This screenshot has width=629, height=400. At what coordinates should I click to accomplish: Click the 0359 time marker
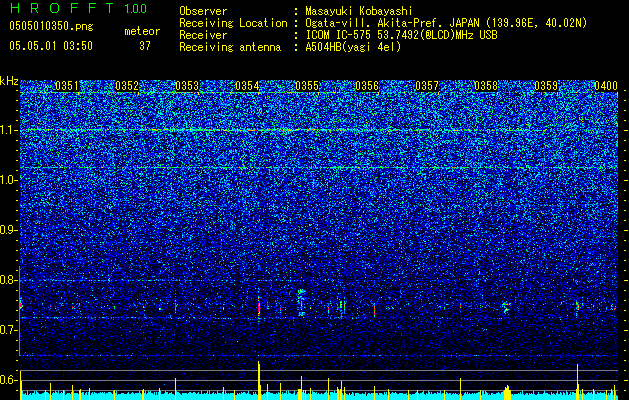click(x=546, y=86)
